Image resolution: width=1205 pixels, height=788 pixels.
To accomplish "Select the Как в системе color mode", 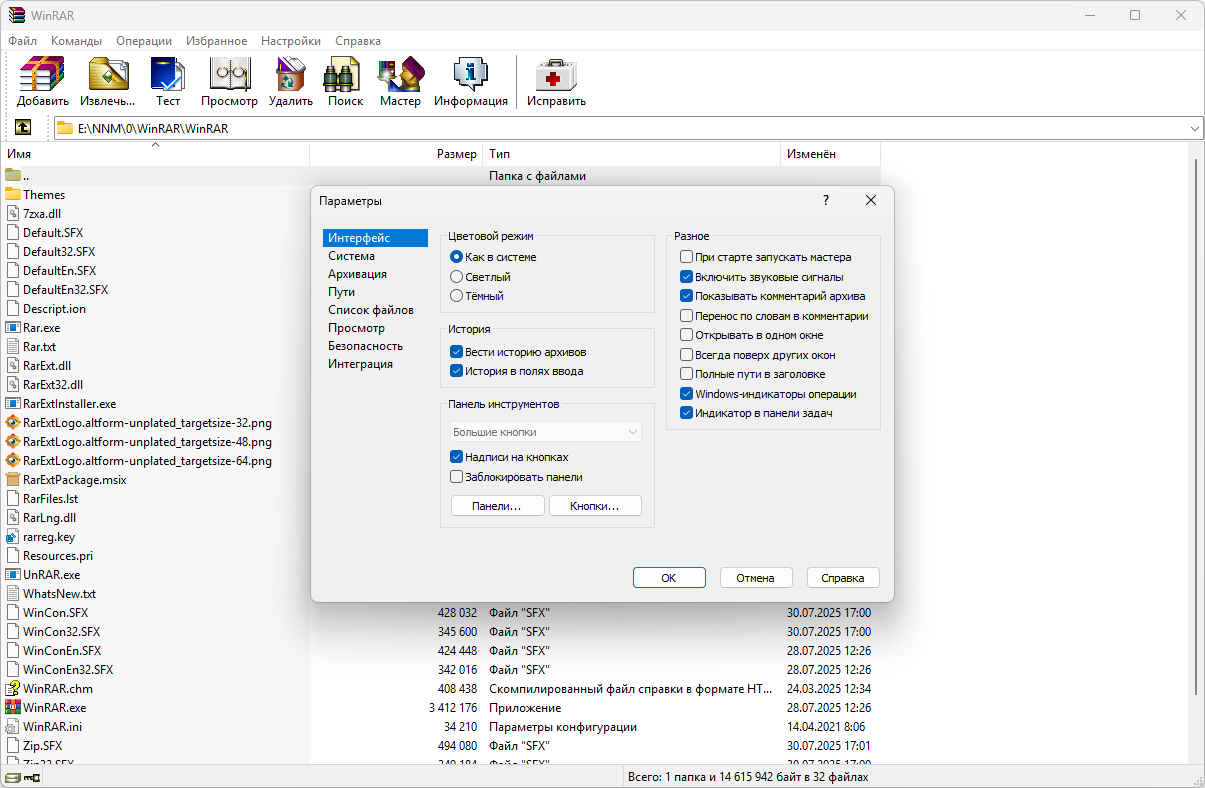I will (x=456, y=257).
